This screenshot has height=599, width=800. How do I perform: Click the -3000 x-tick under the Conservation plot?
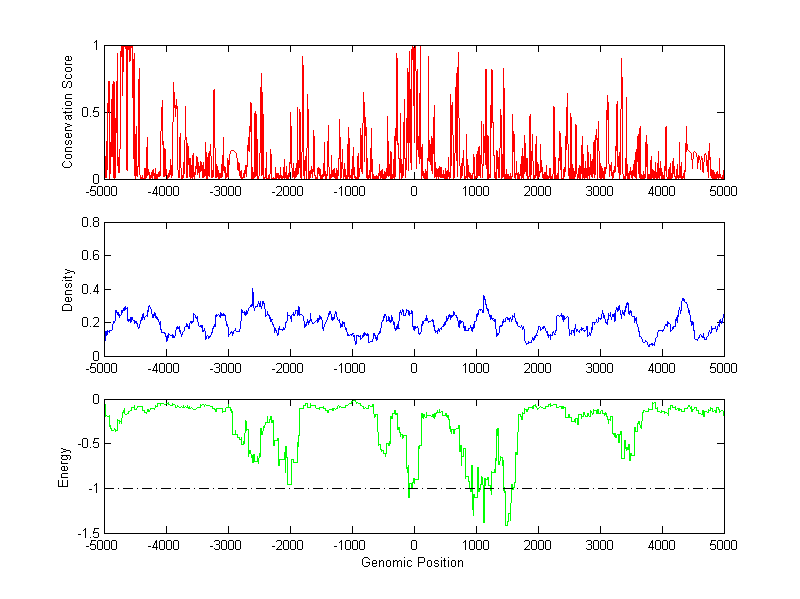click(228, 191)
